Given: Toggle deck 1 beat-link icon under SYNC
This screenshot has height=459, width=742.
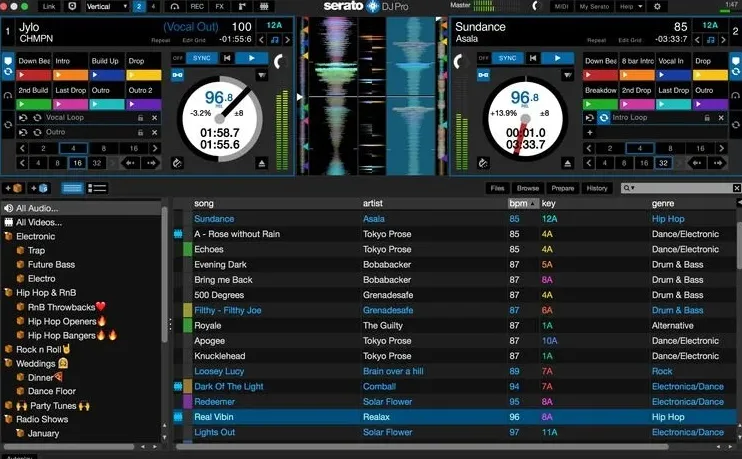Looking at the screenshot, I should tap(177, 75).
